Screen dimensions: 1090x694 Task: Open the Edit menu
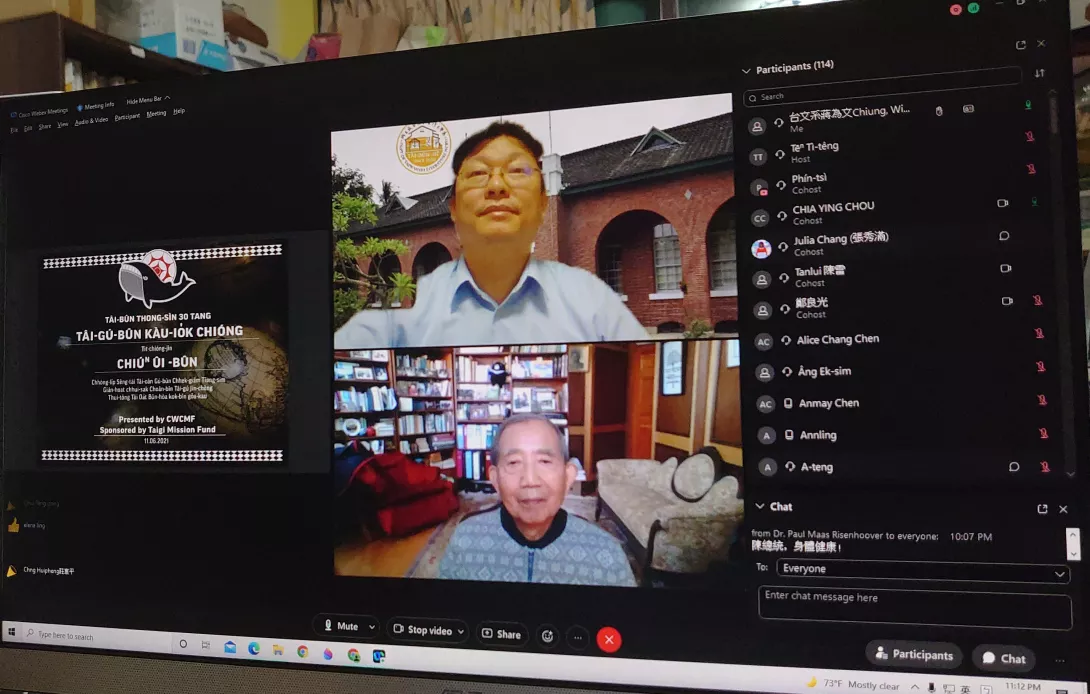tap(28, 128)
